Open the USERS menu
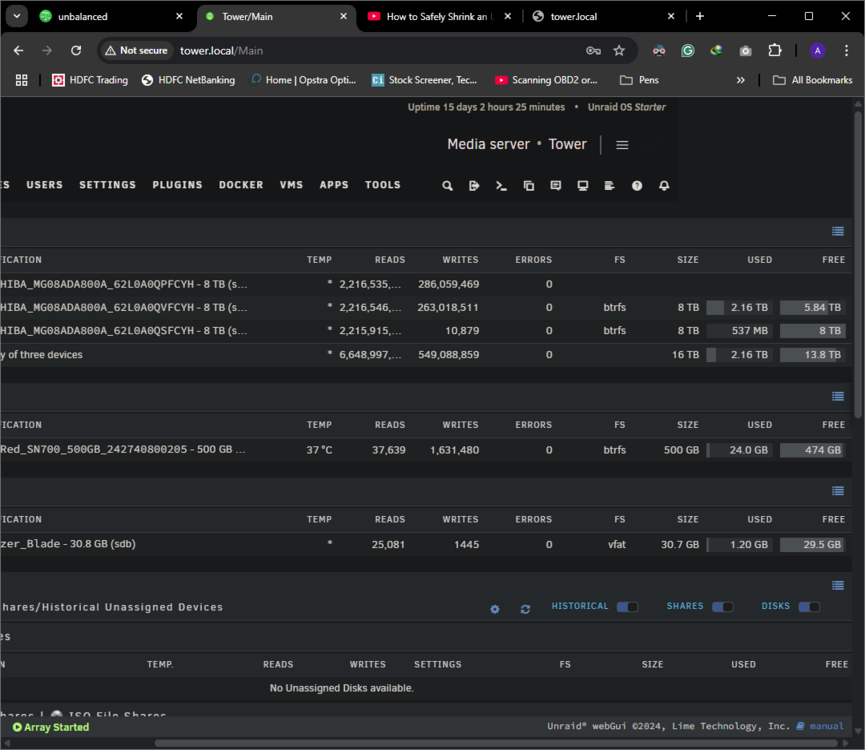This screenshot has width=865, height=750. [45, 185]
